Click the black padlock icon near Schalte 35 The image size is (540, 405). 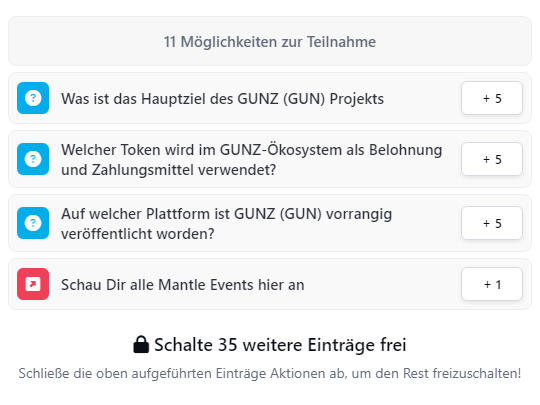tap(141, 344)
